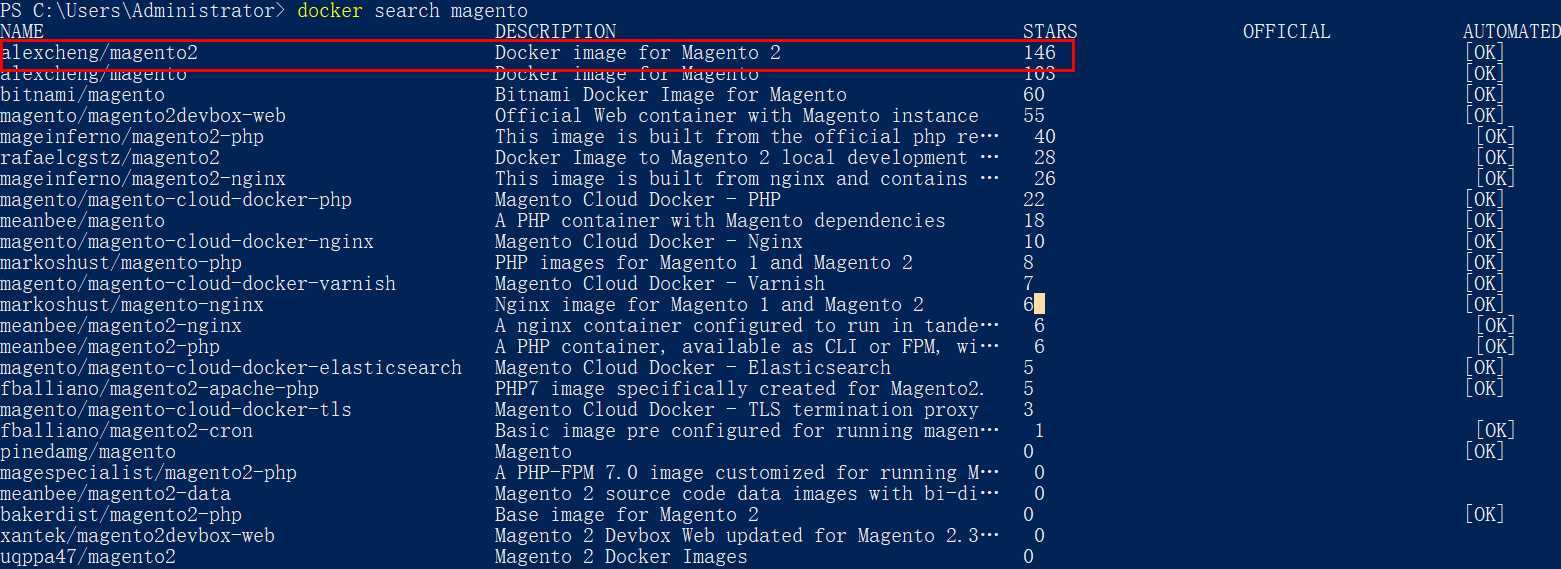
Task: Click the PS C:\Users\Administrator prompt
Action: tap(142, 11)
